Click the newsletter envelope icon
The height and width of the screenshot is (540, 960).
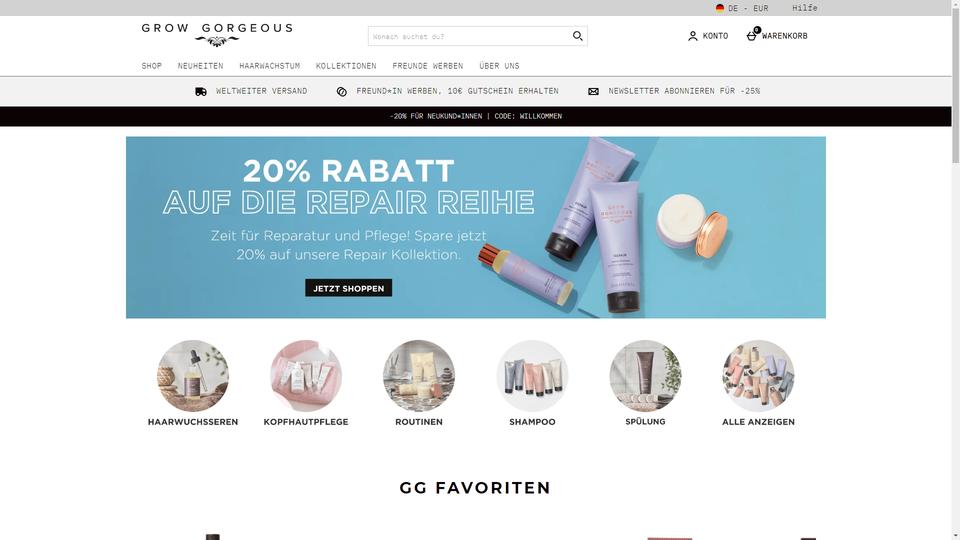[593, 91]
